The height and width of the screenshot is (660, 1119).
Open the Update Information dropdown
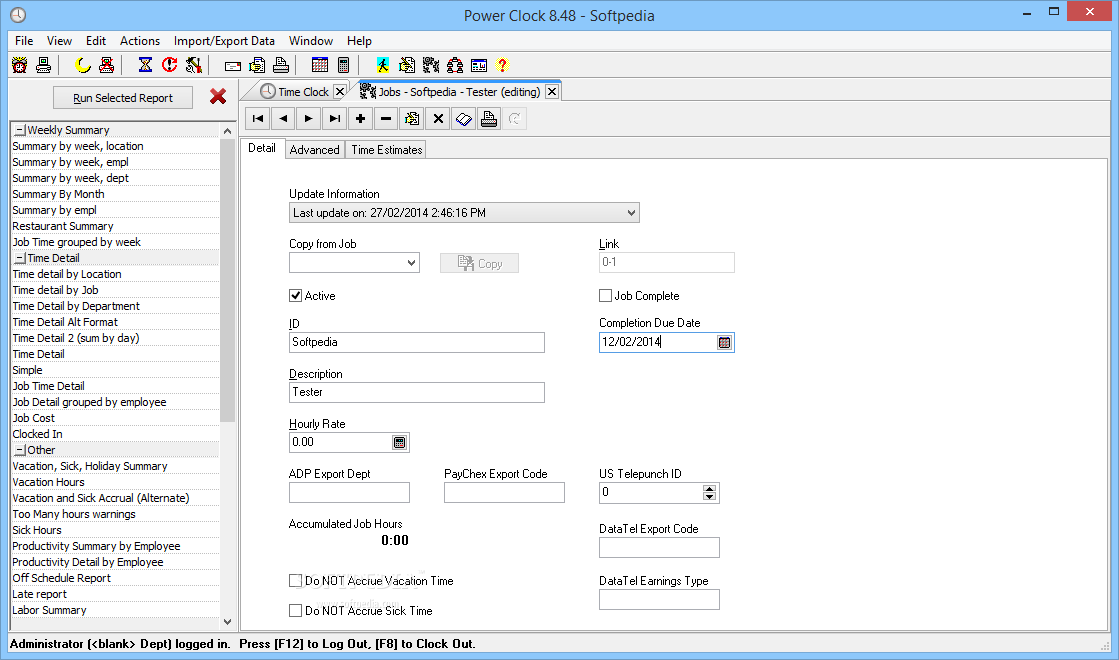click(631, 213)
